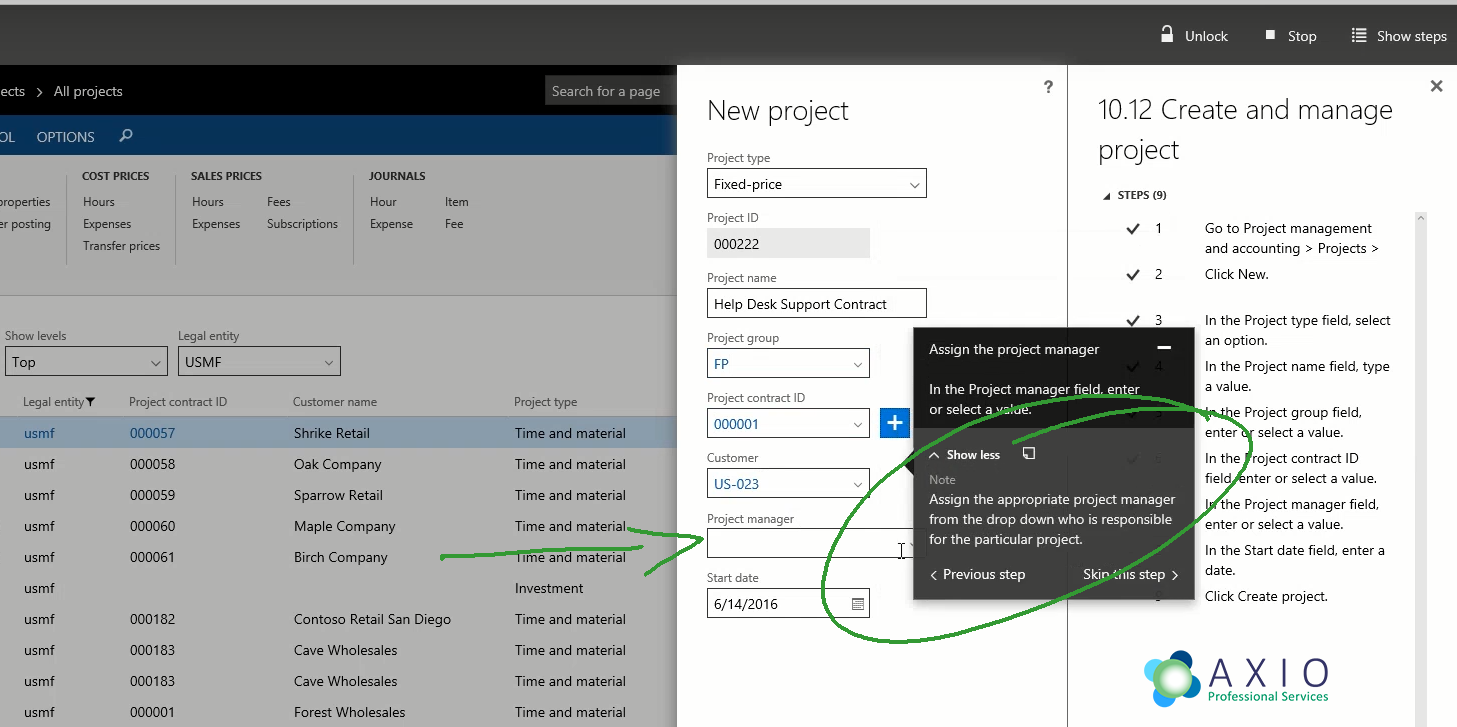Click the Legal entity column filter icon
The image size is (1457, 727).
click(90, 402)
